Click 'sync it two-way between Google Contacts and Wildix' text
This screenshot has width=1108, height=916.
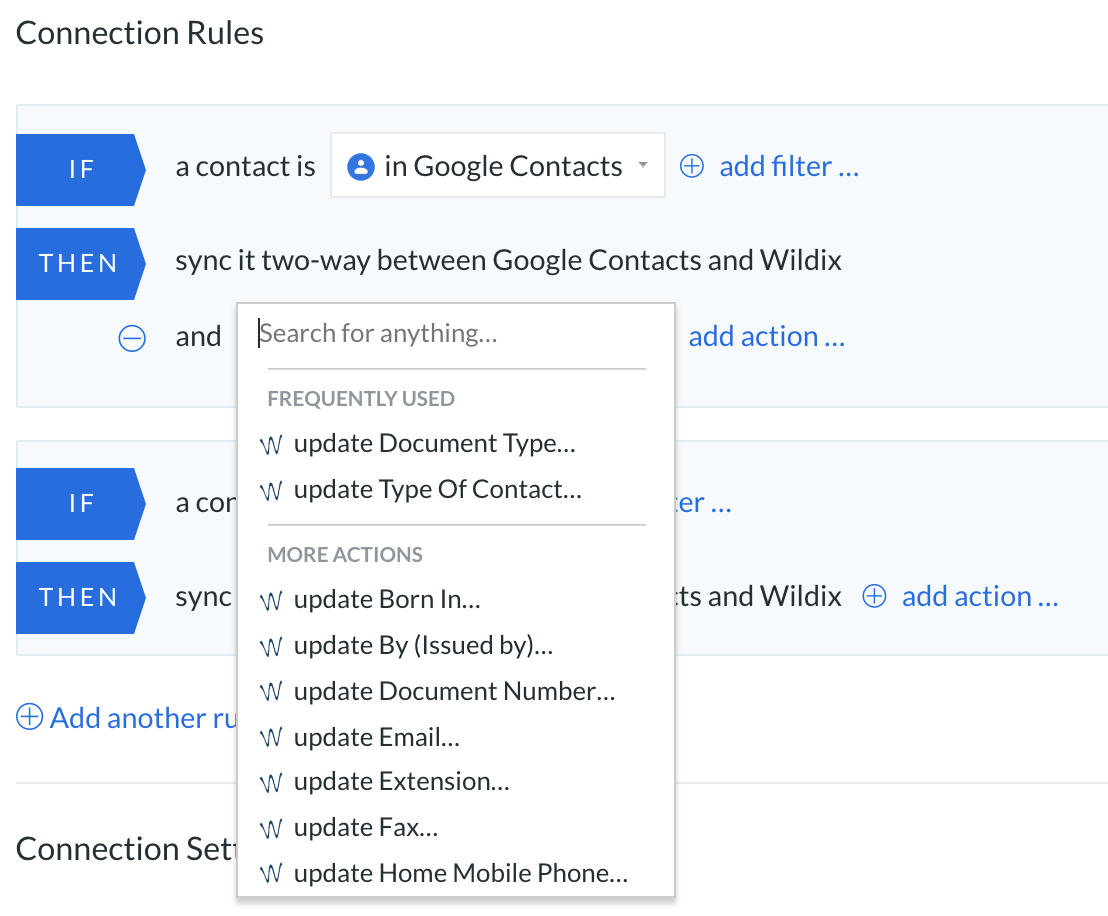[509, 261]
